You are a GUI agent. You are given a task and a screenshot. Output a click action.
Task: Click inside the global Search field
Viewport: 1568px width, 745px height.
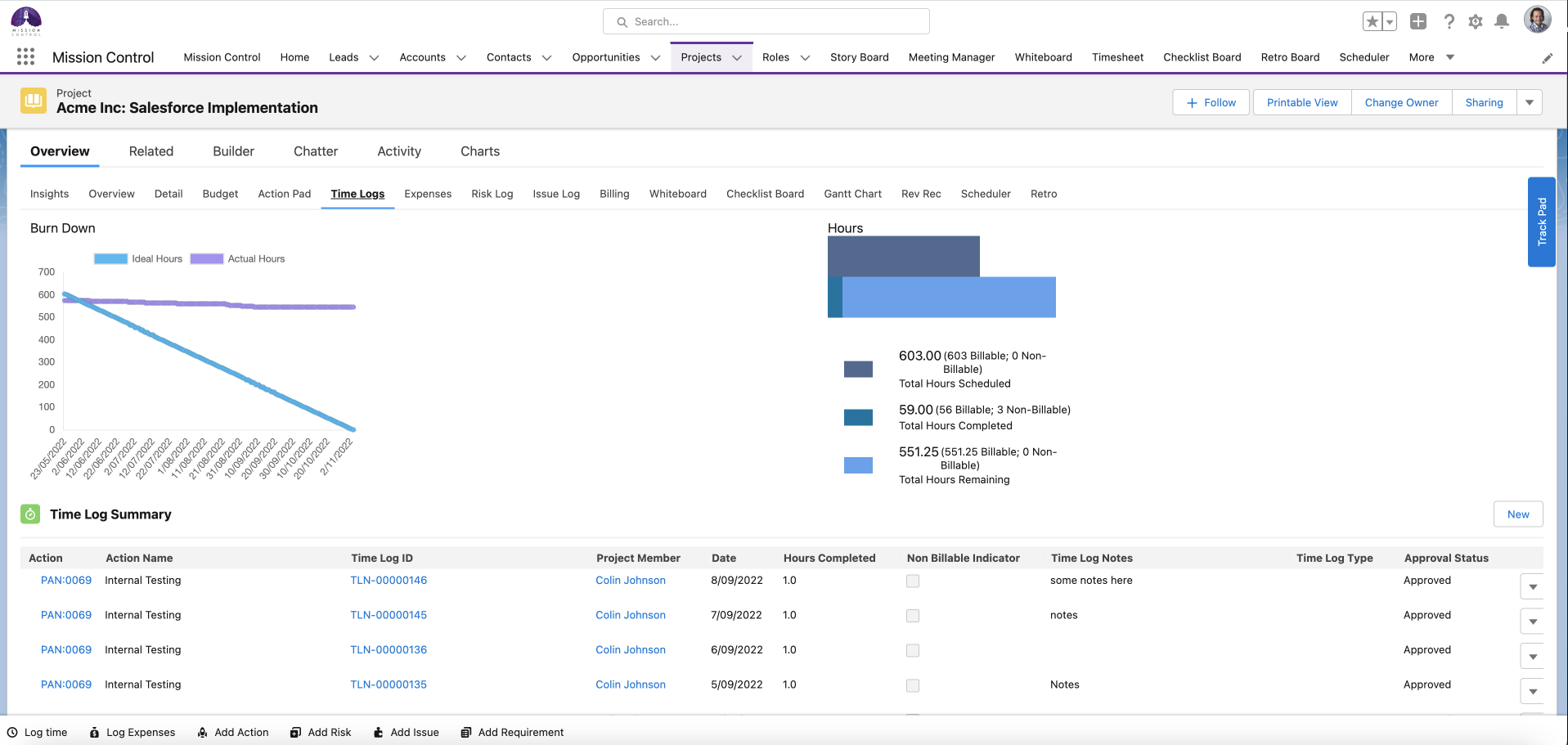(766, 21)
